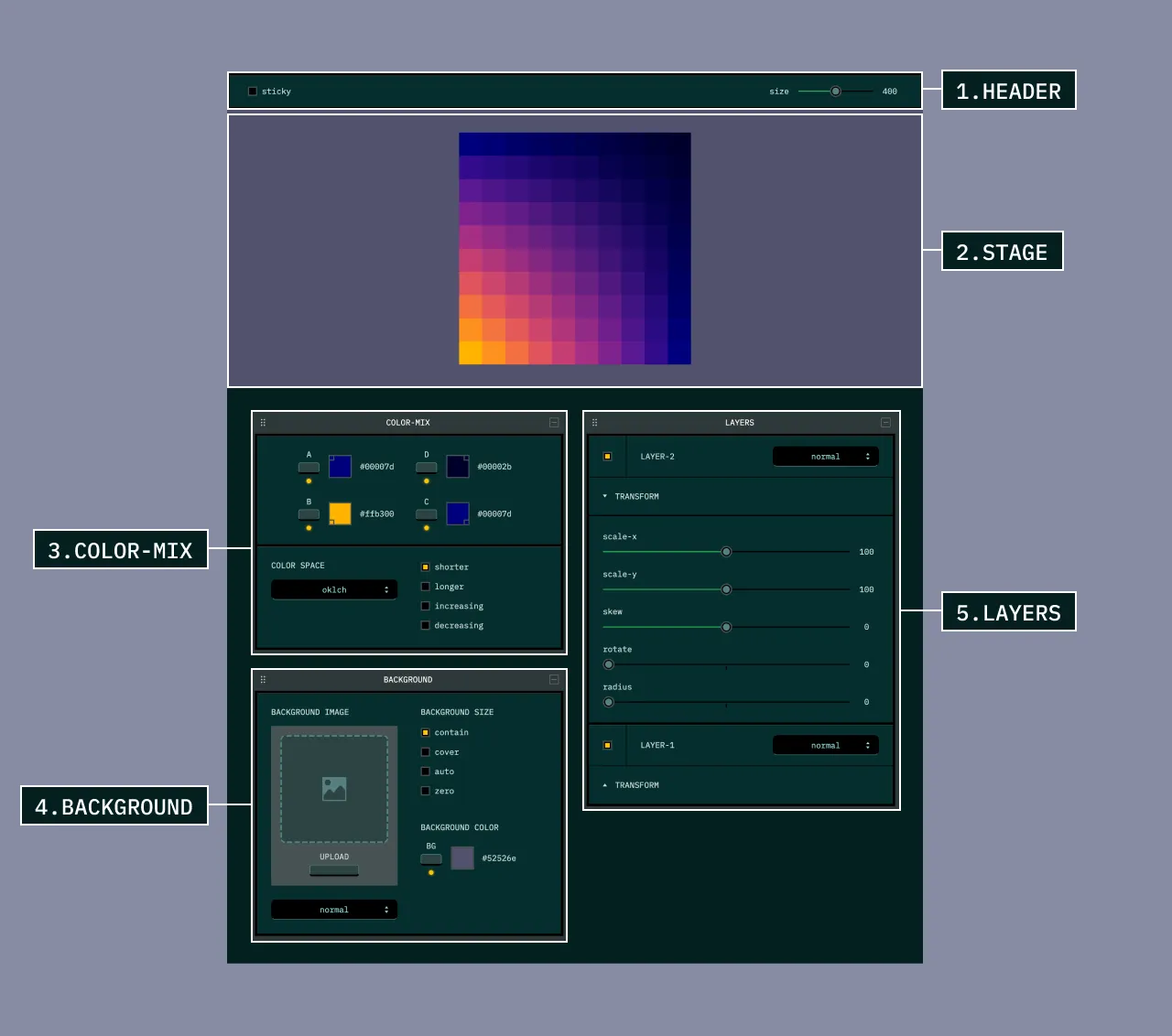Open the oklch color space dropdown

pyautogui.click(x=333, y=588)
